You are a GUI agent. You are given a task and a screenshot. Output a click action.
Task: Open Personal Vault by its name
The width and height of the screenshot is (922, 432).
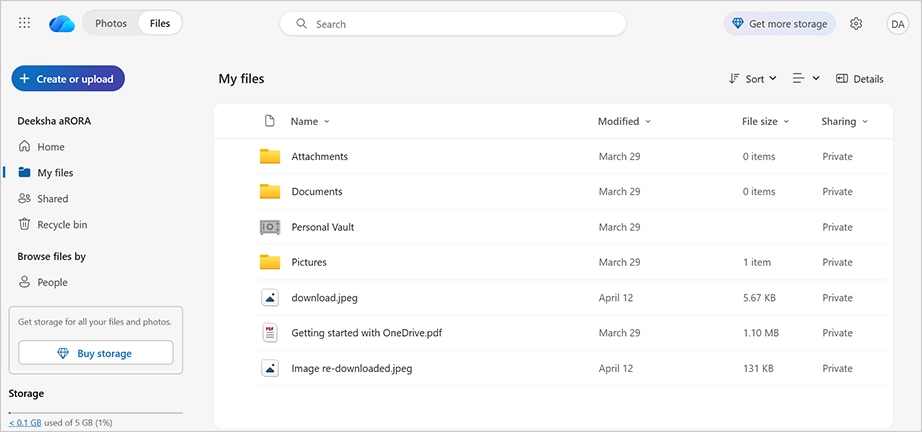coord(323,227)
